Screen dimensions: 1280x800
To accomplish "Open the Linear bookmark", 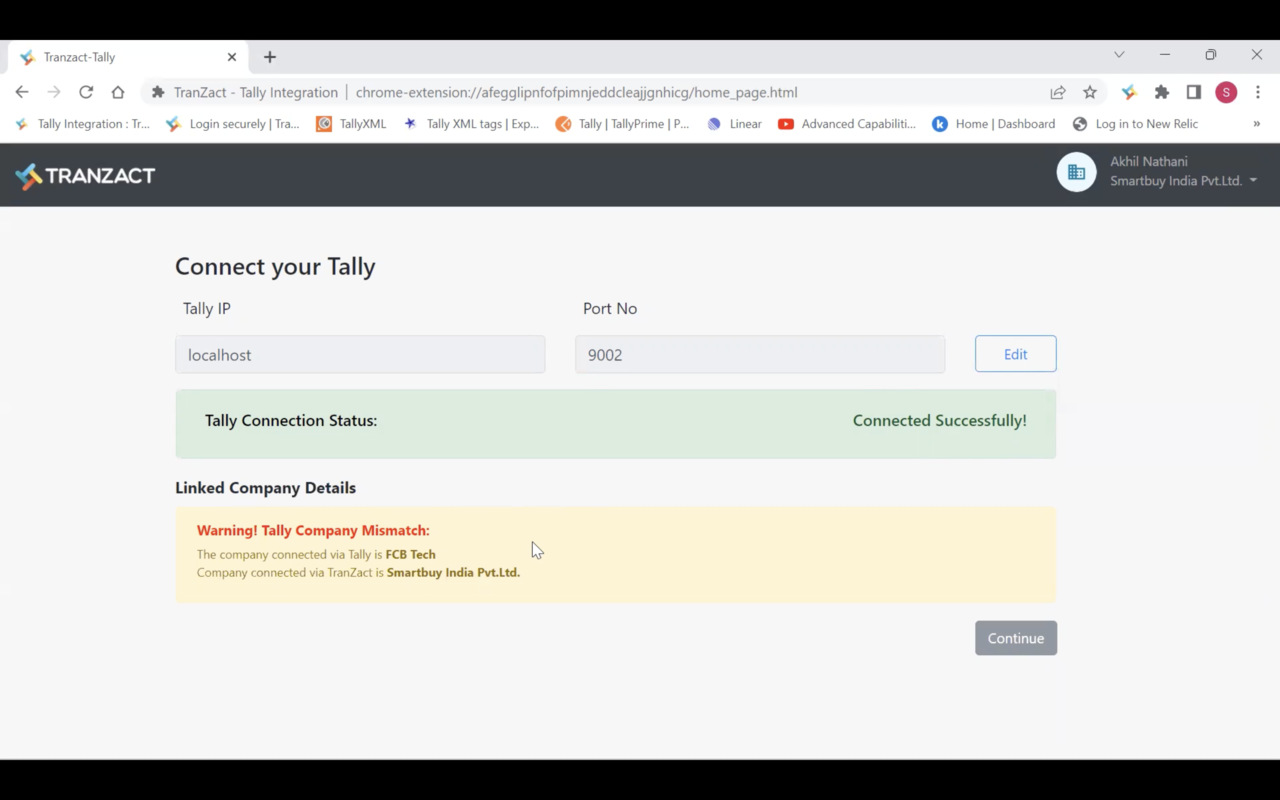I will pyautogui.click(x=734, y=124).
